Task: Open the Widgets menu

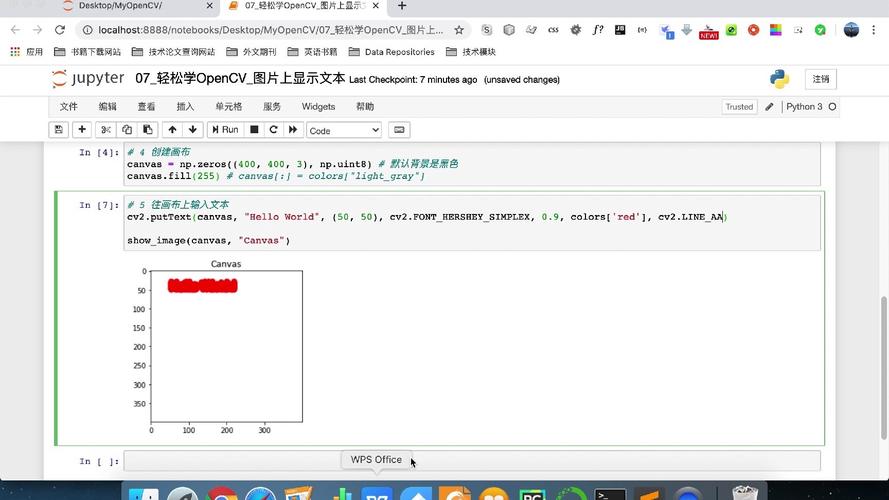Action: tap(318, 107)
